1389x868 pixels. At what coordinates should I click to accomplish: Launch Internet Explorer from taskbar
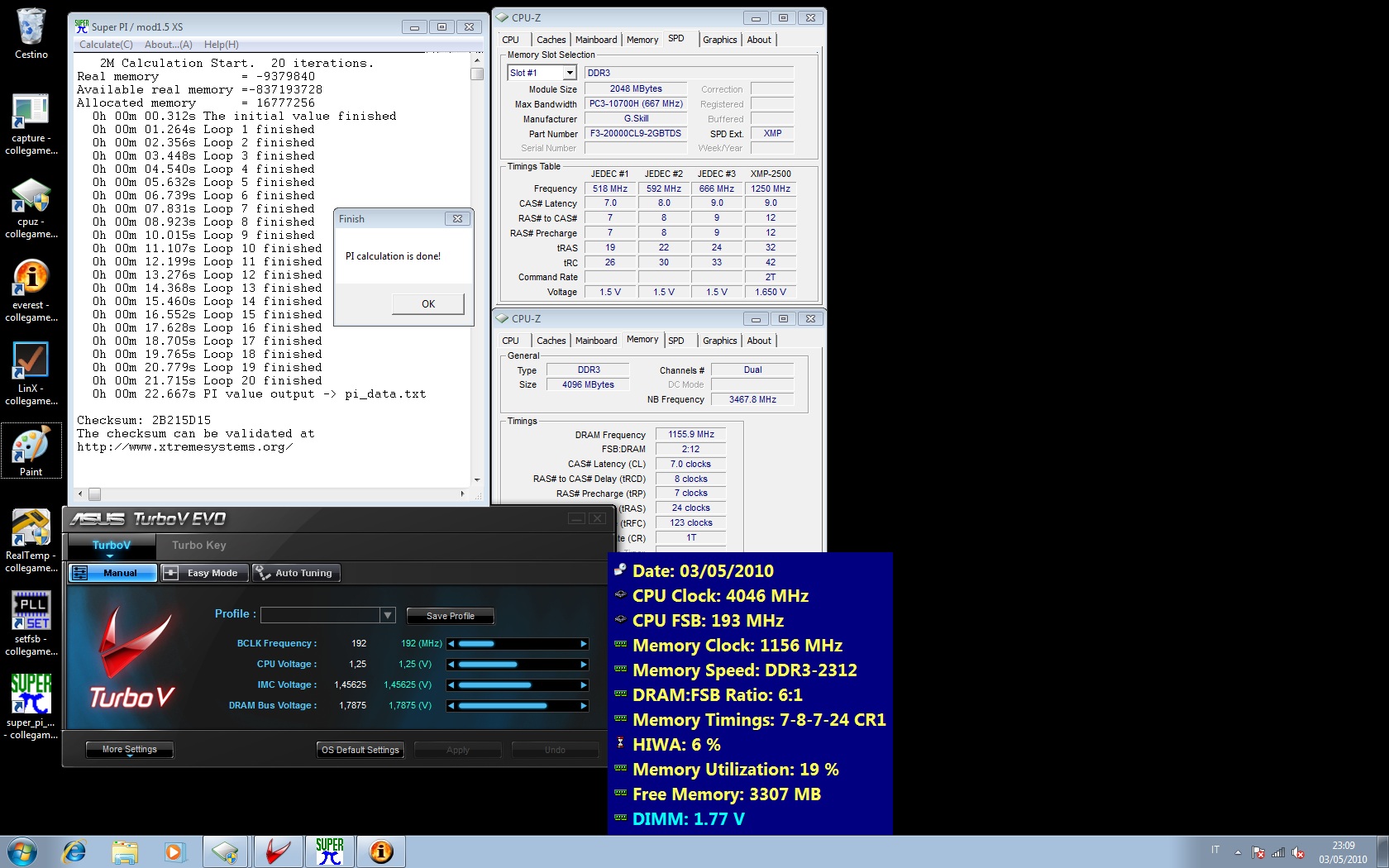[74, 851]
